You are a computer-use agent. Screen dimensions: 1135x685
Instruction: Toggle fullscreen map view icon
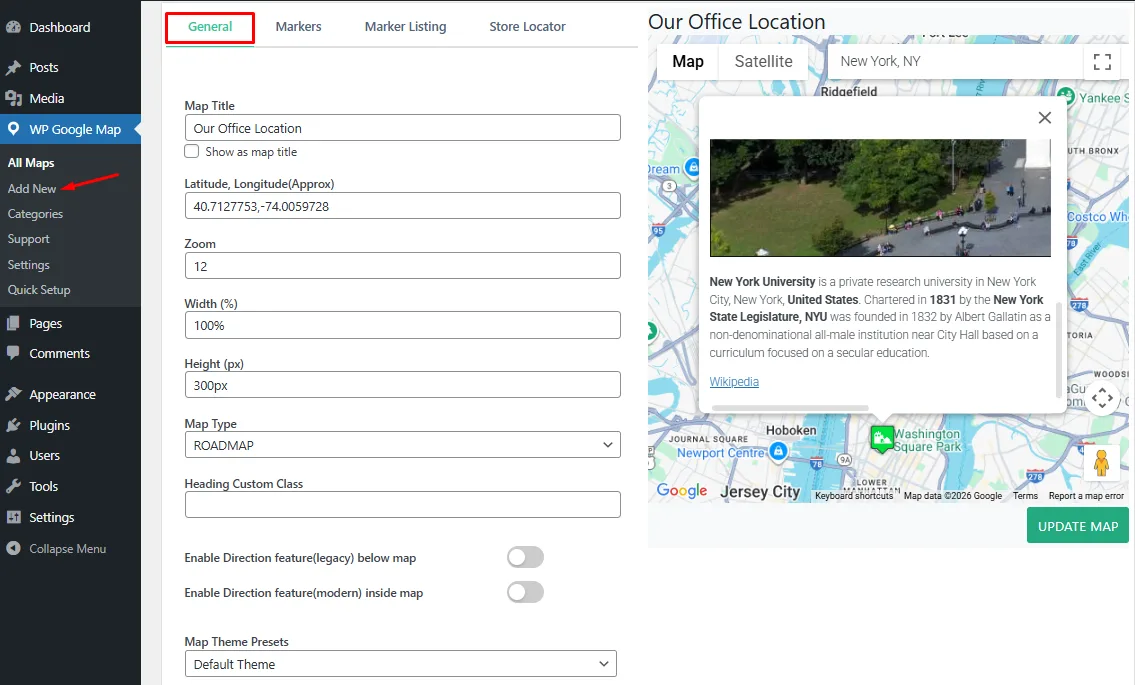click(1102, 62)
